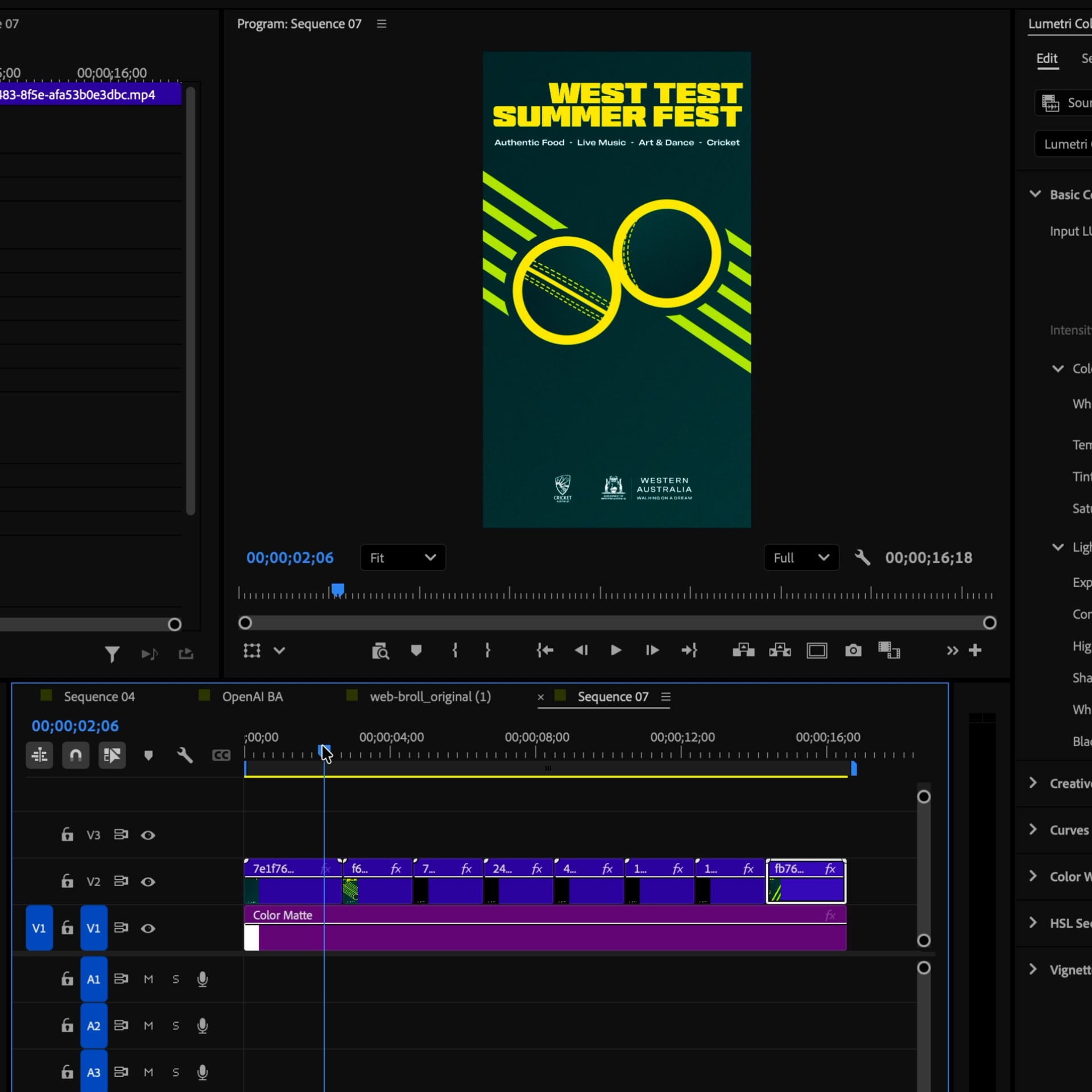The image size is (1092, 1092).
Task: Mute the A1 audio track
Action: (148, 979)
